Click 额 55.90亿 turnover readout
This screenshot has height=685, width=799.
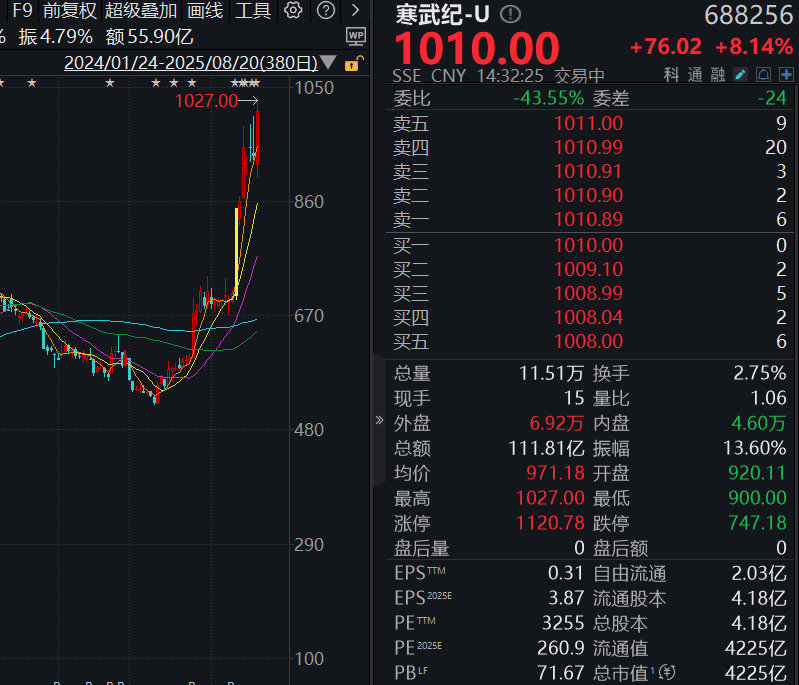(x=149, y=37)
